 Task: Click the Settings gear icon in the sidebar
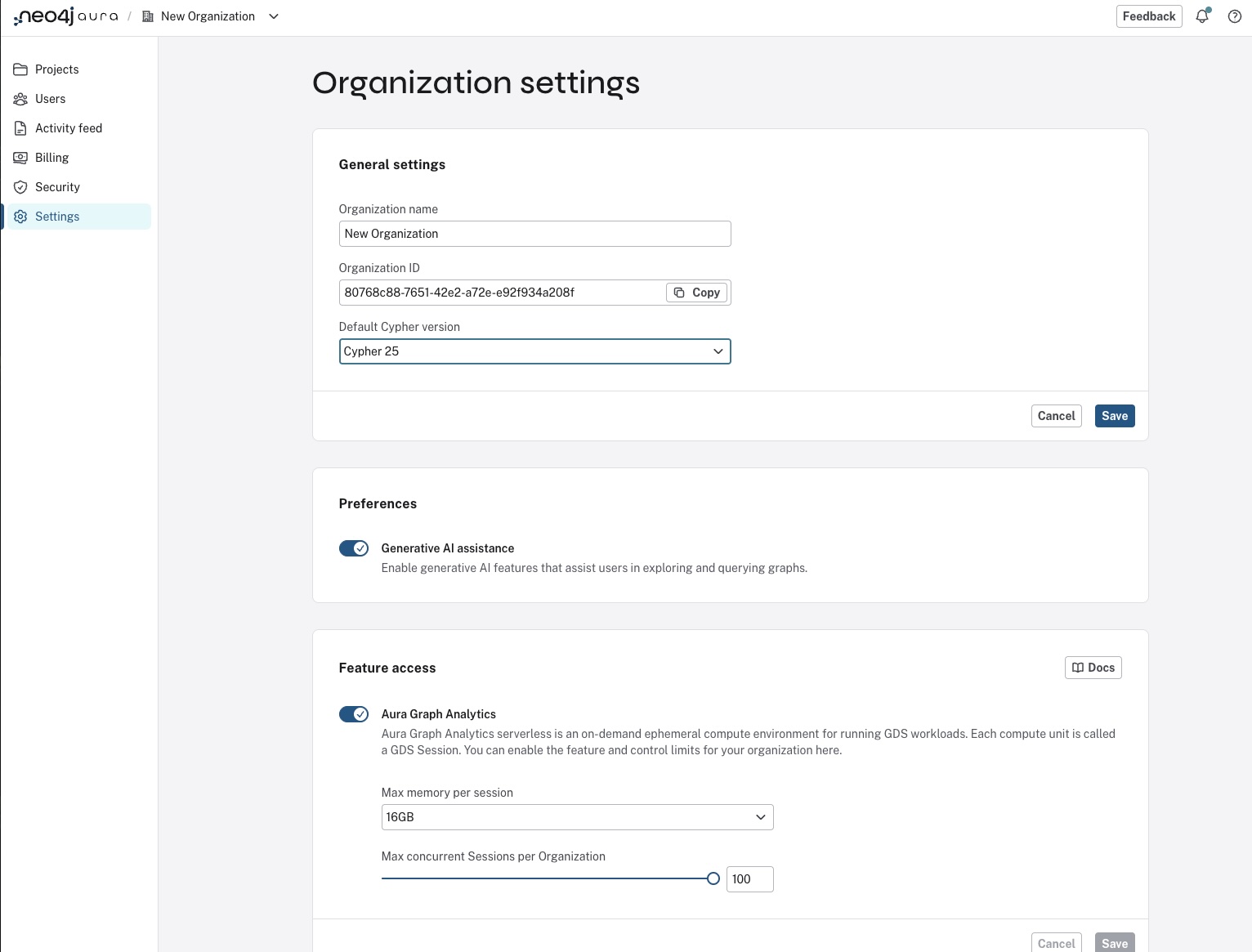[20, 217]
